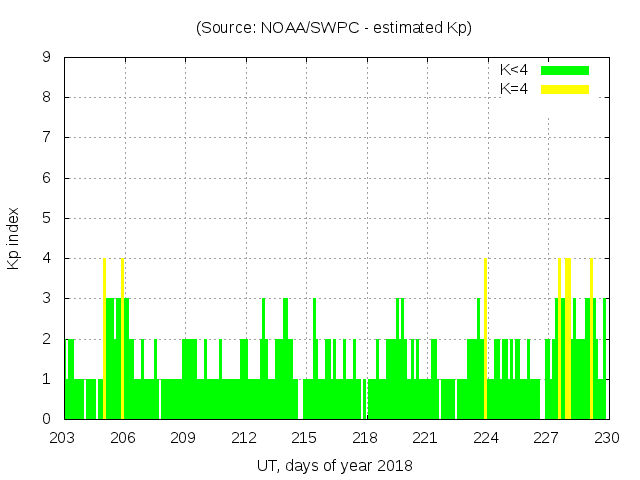Click the NOAA/SWPC source chart title
Image resolution: width=640 pixels, height=480 pixels.
(x=334, y=27)
